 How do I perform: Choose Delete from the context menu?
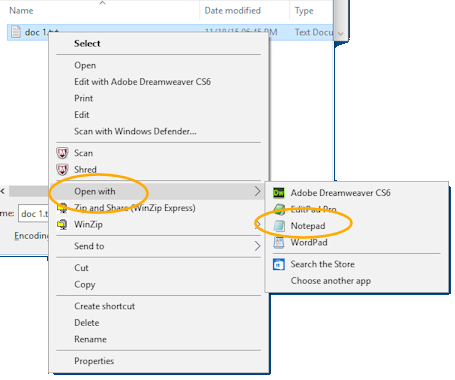[159, 323]
